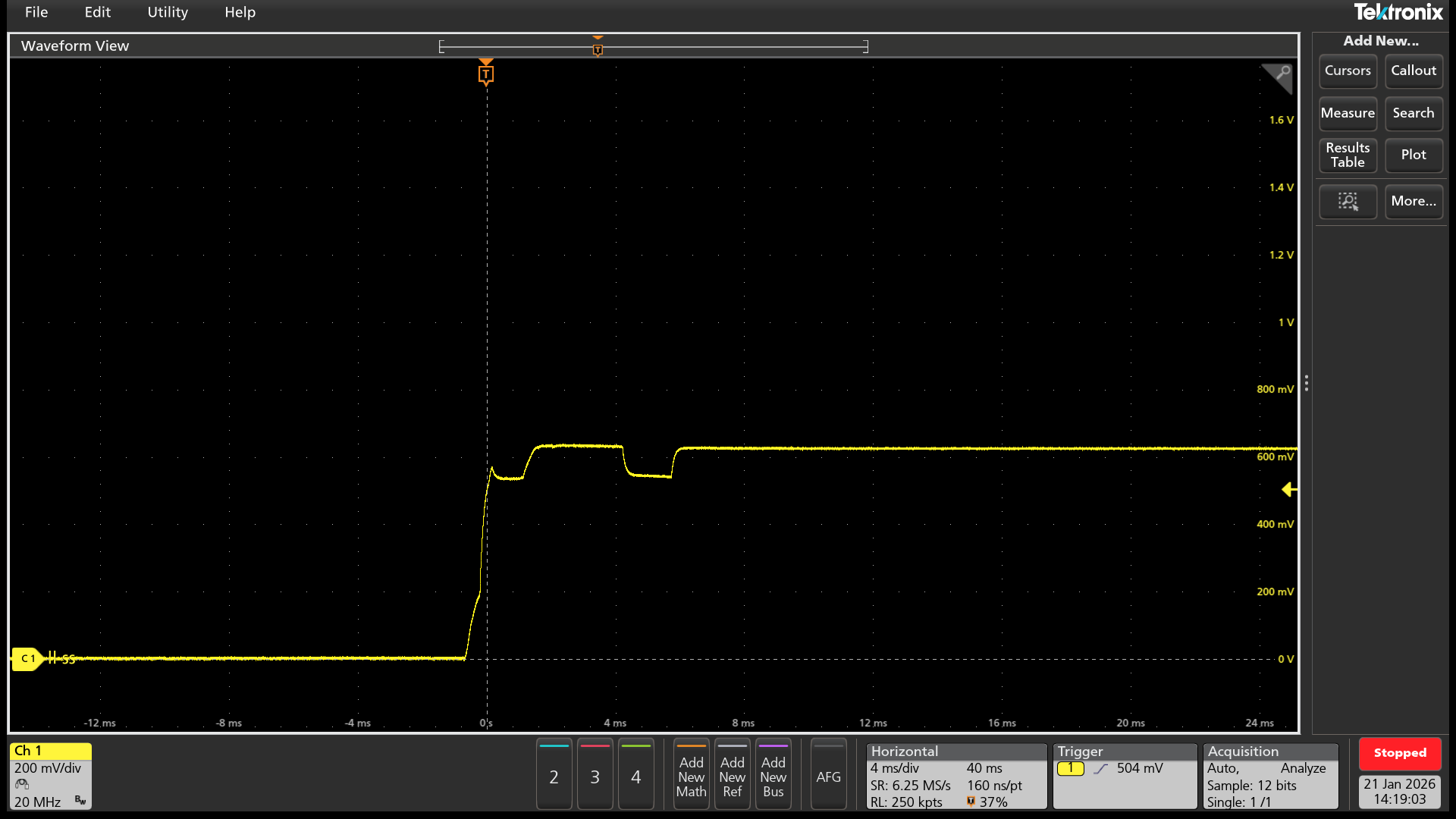Viewport: 1456px width, 819px height.
Task: Click the 20 MHz bandwidth text
Action: point(38,802)
